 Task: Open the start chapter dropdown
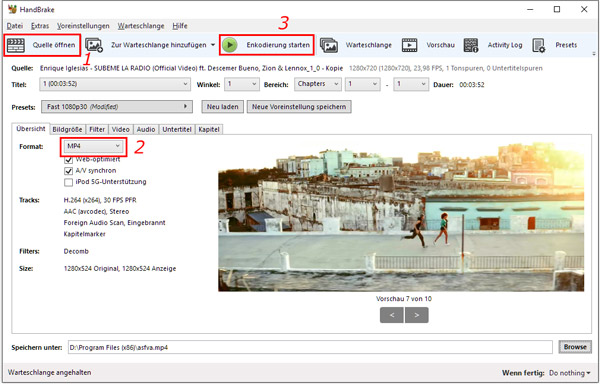coord(362,84)
